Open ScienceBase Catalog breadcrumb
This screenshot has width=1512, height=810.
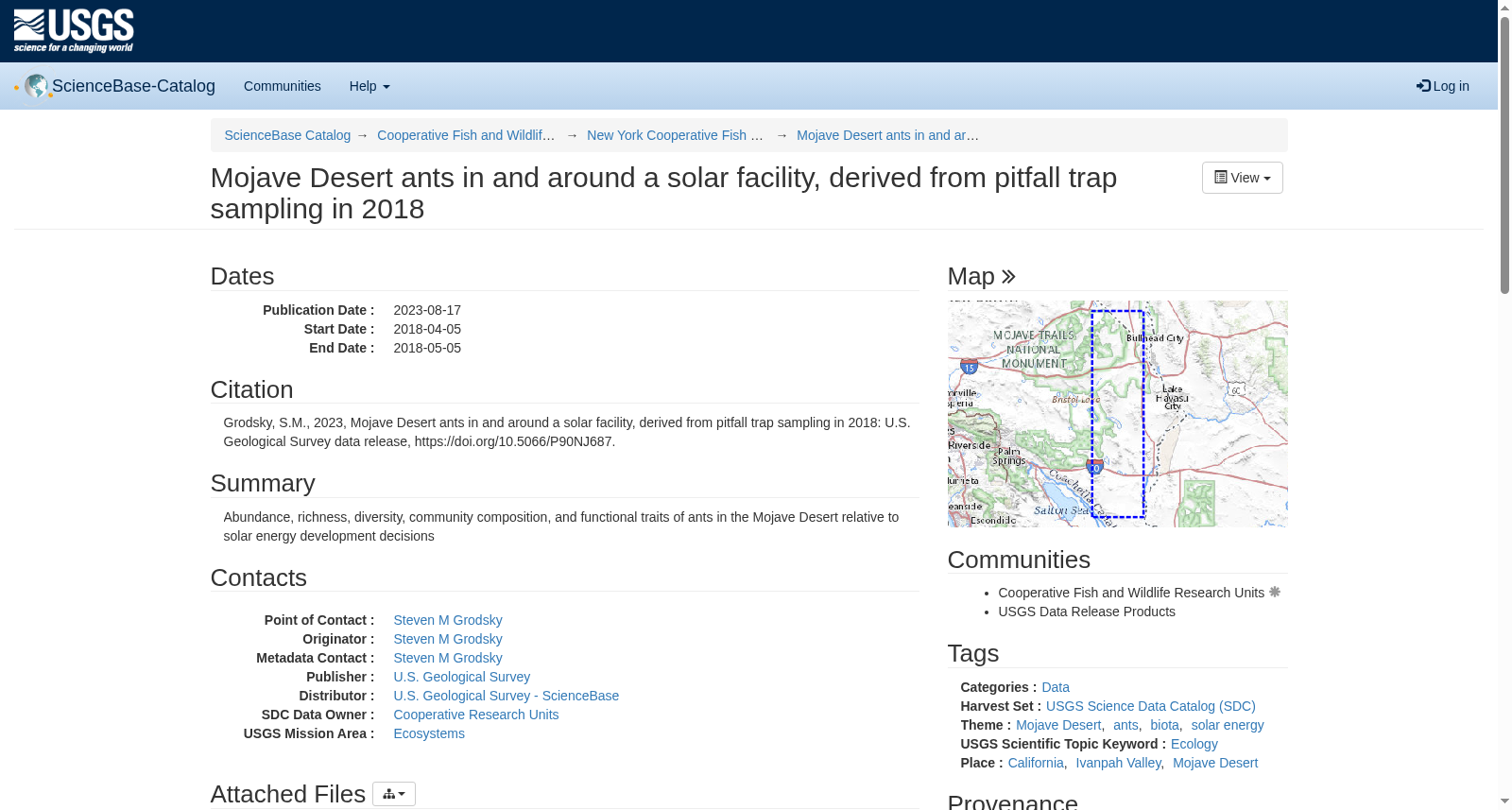pos(287,135)
